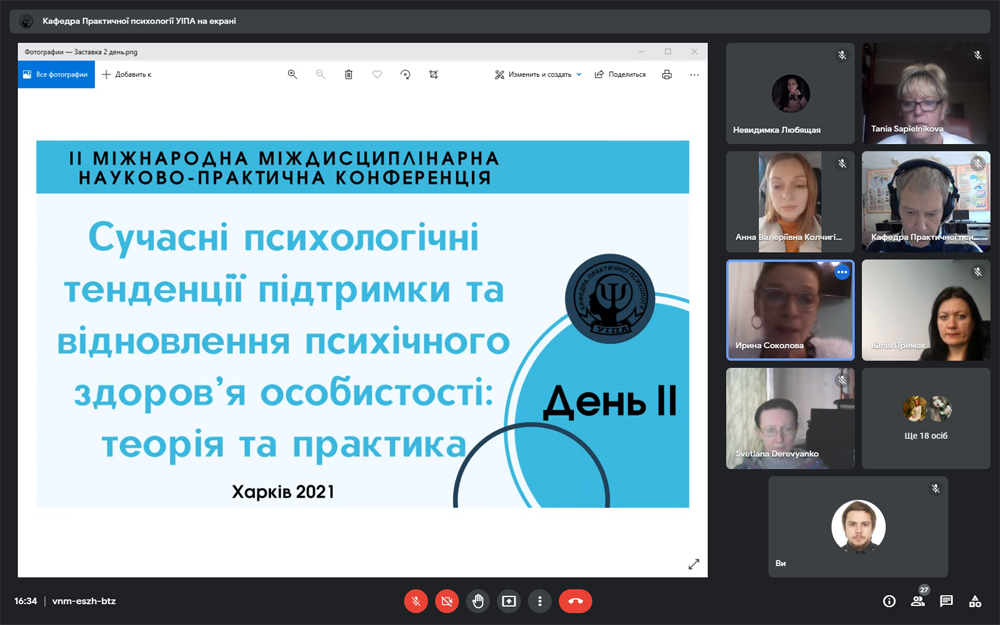Open the chat panel
1000x625 pixels.
(946, 601)
